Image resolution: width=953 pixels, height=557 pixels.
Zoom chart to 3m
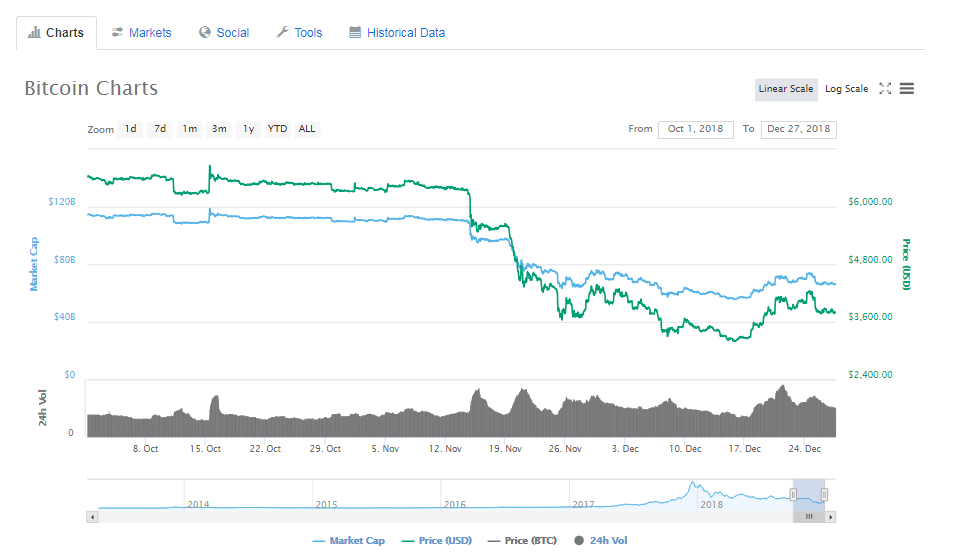coord(219,129)
